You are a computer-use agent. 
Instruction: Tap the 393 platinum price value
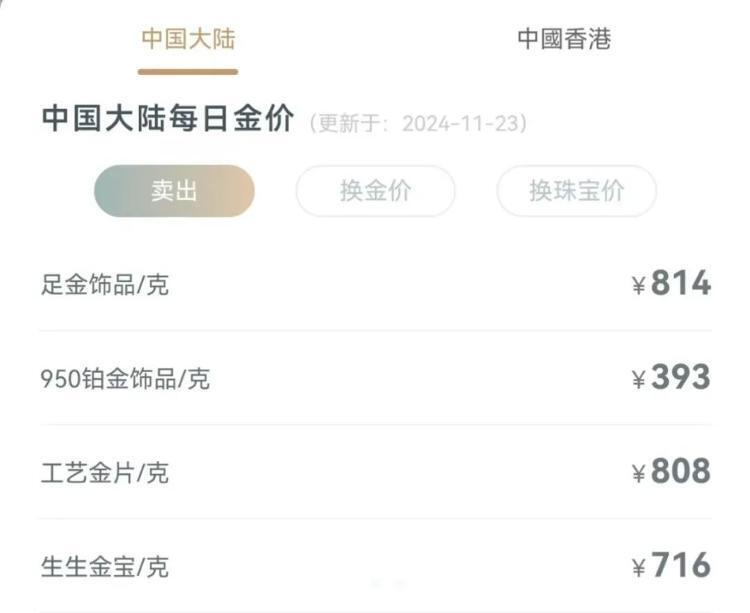tap(681, 378)
